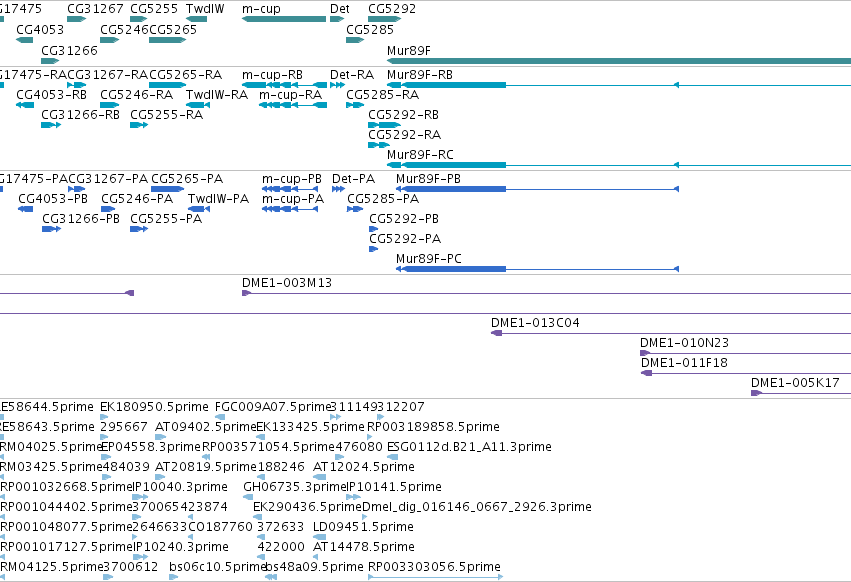Click the EK290436.5prime EST label
Image resolution: width=851 pixels, height=582 pixels.
[307, 507]
